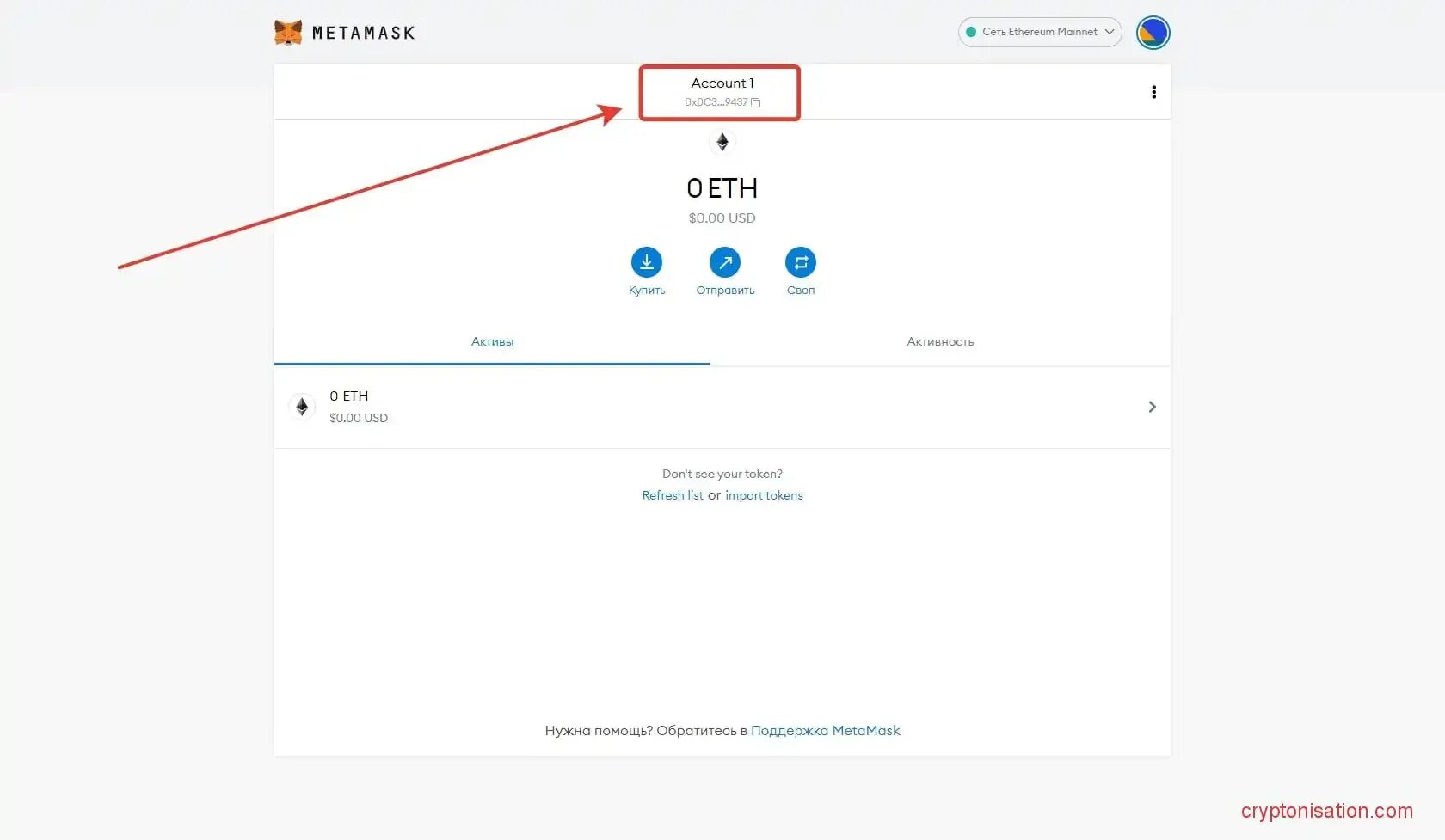1445x840 pixels.
Task: Click the Refresh list link
Action: (x=673, y=495)
